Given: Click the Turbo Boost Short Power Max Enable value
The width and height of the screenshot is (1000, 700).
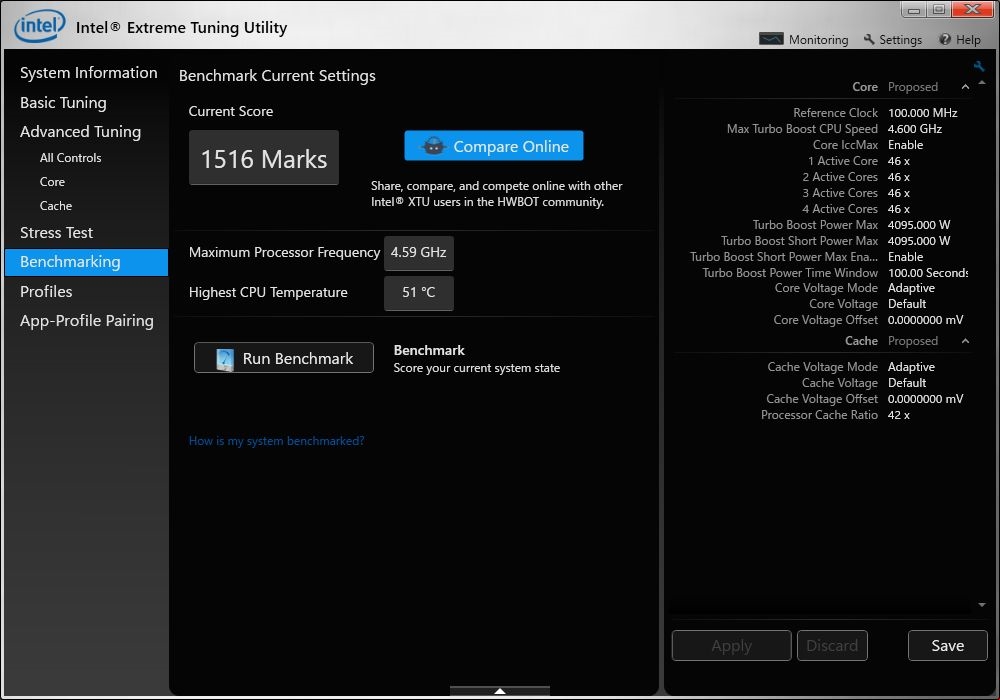Looking at the screenshot, I should point(905,256).
